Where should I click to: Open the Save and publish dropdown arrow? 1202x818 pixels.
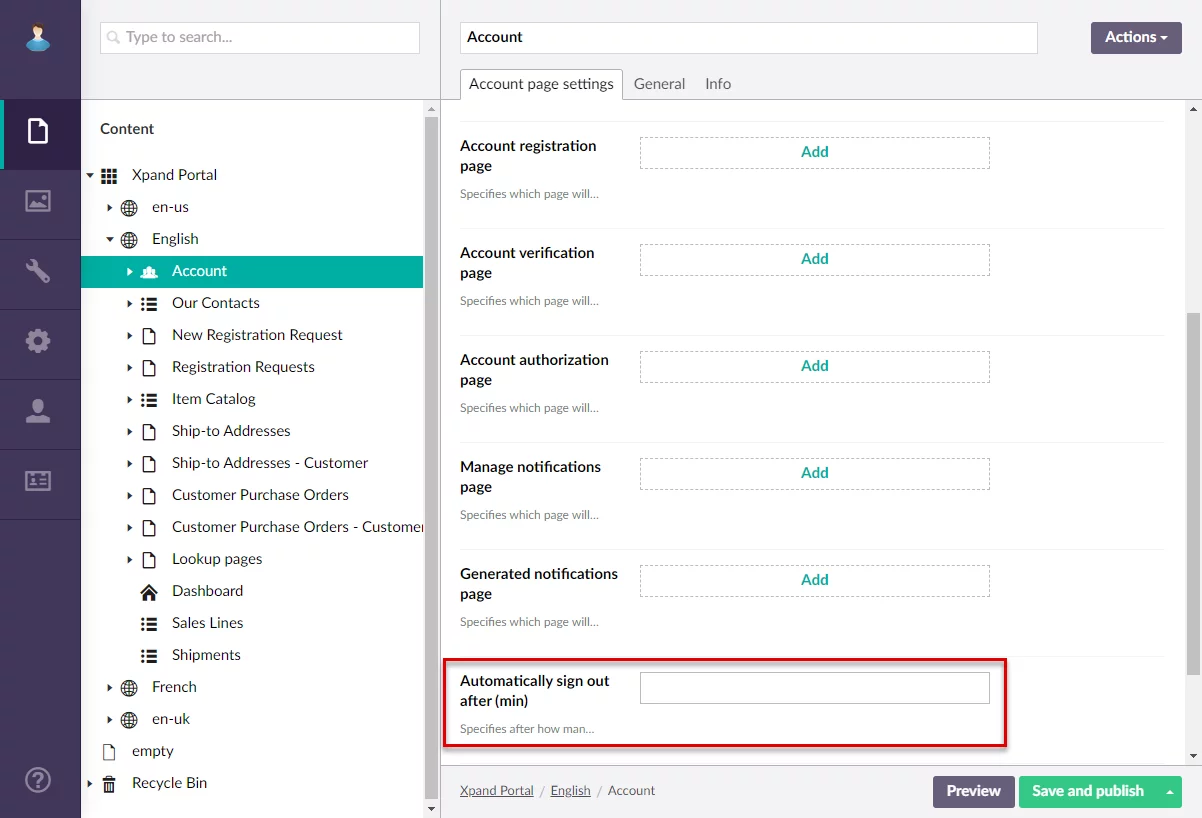click(1168, 792)
